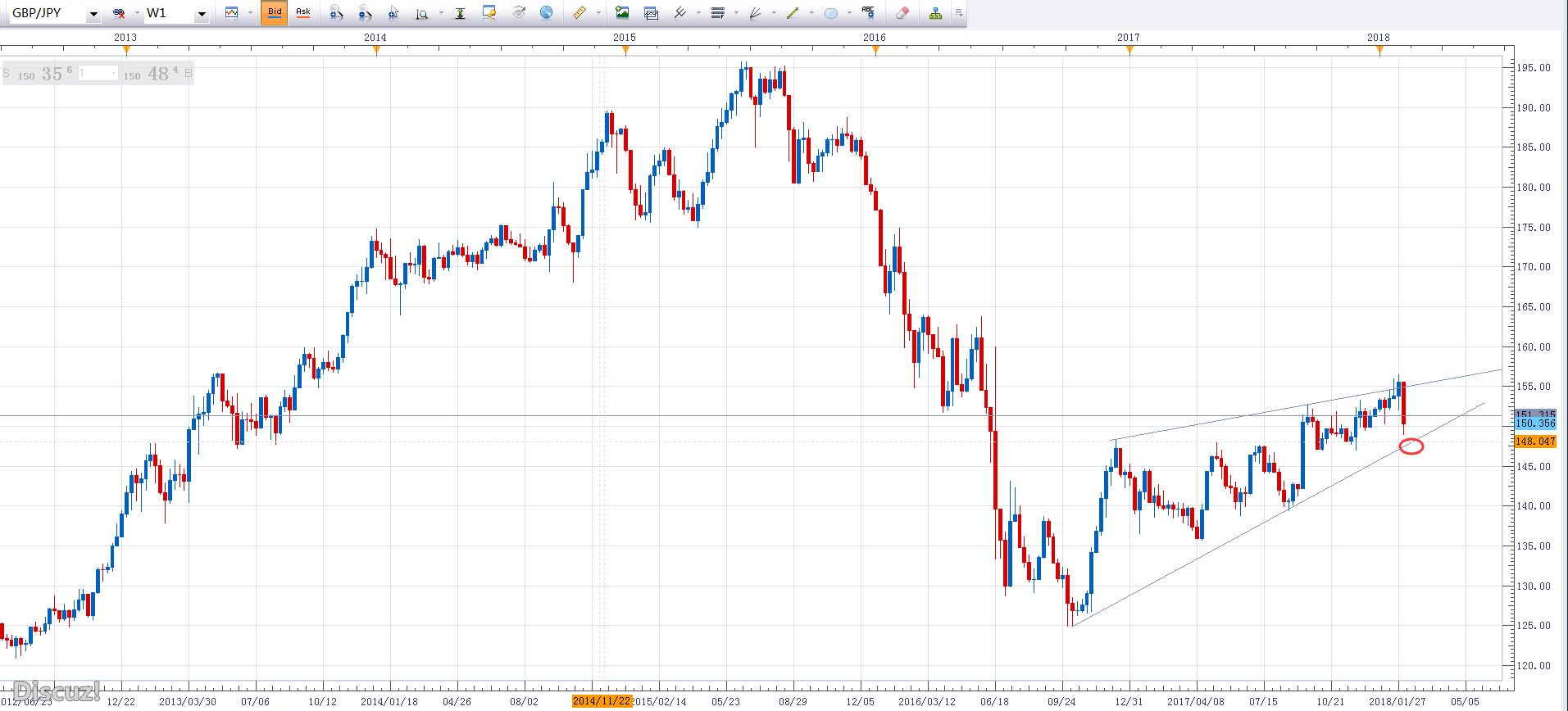The width and height of the screenshot is (1568, 711).
Task: Click the 2018/01/27 date axis label
Action: coord(1398,702)
